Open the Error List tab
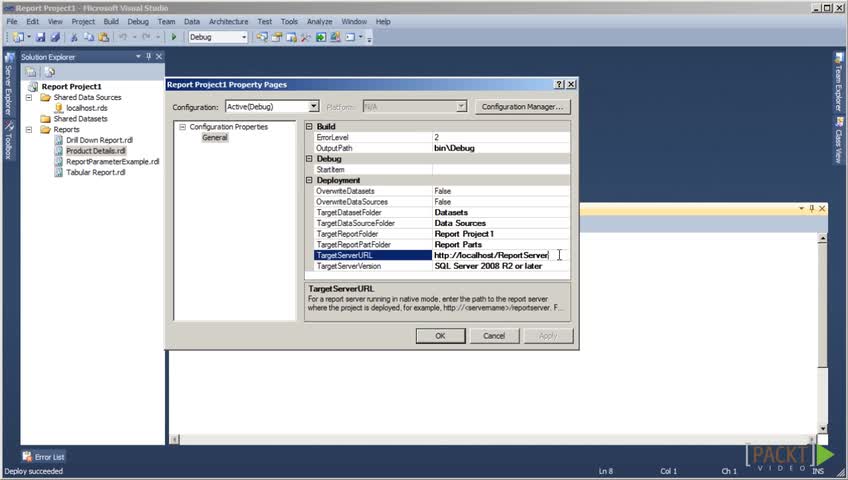848x480 pixels. click(43, 457)
